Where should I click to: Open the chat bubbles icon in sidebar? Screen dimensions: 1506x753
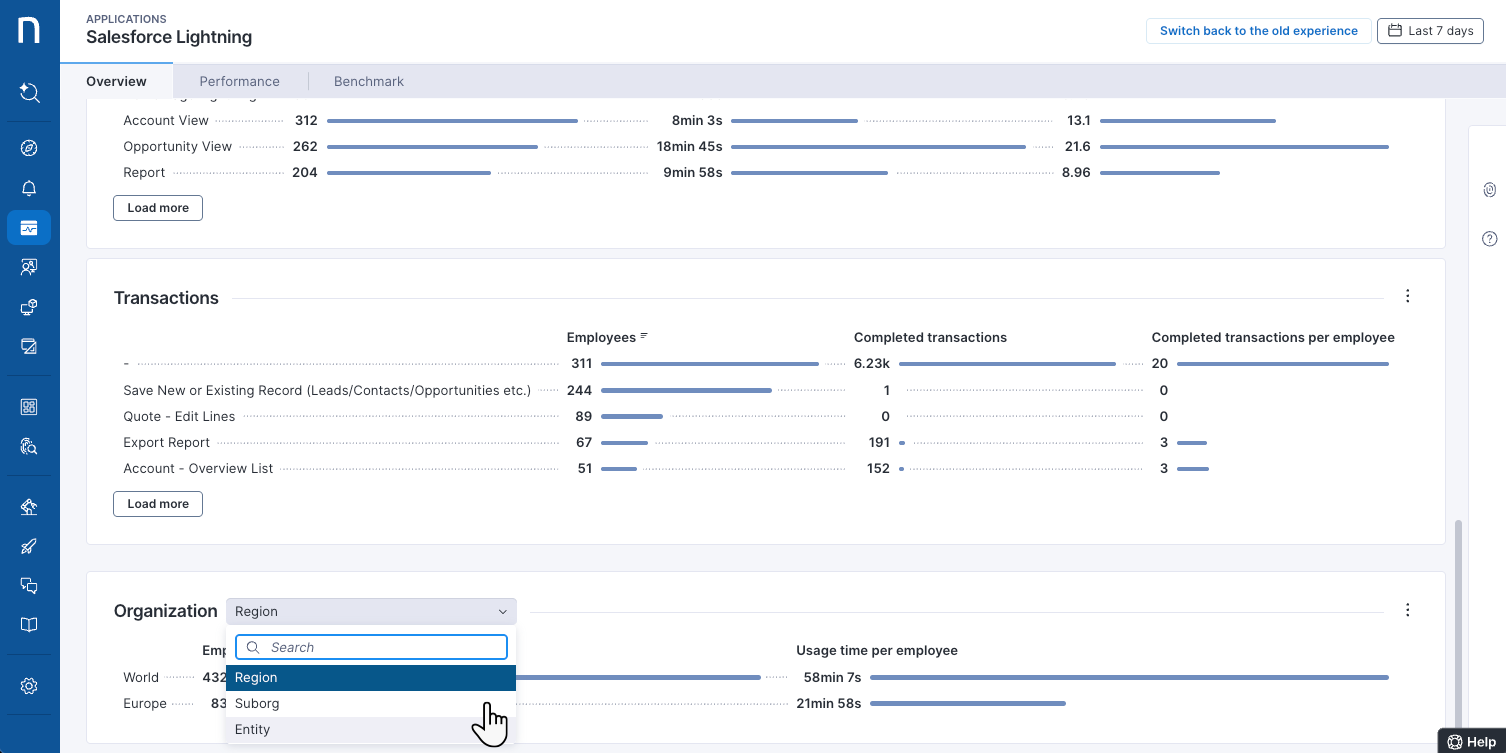(29, 586)
